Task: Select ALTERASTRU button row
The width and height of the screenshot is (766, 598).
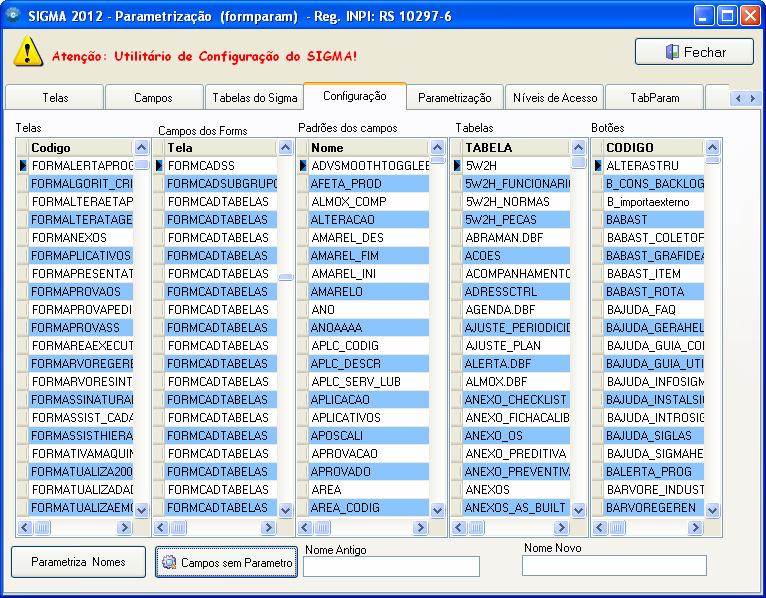Action: (x=654, y=166)
